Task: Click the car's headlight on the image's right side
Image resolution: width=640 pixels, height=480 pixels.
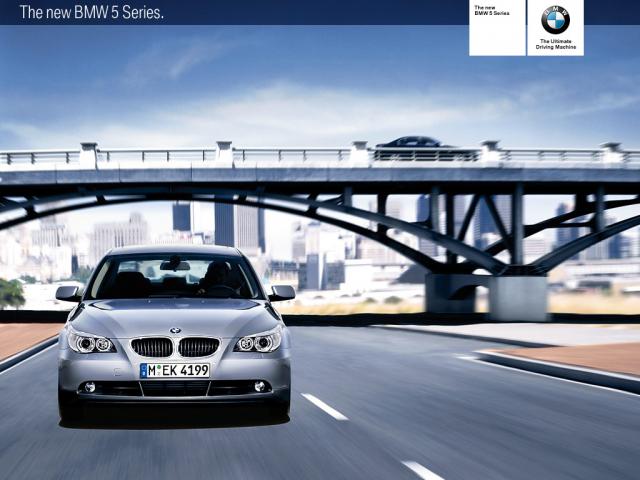Action: click(x=259, y=343)
